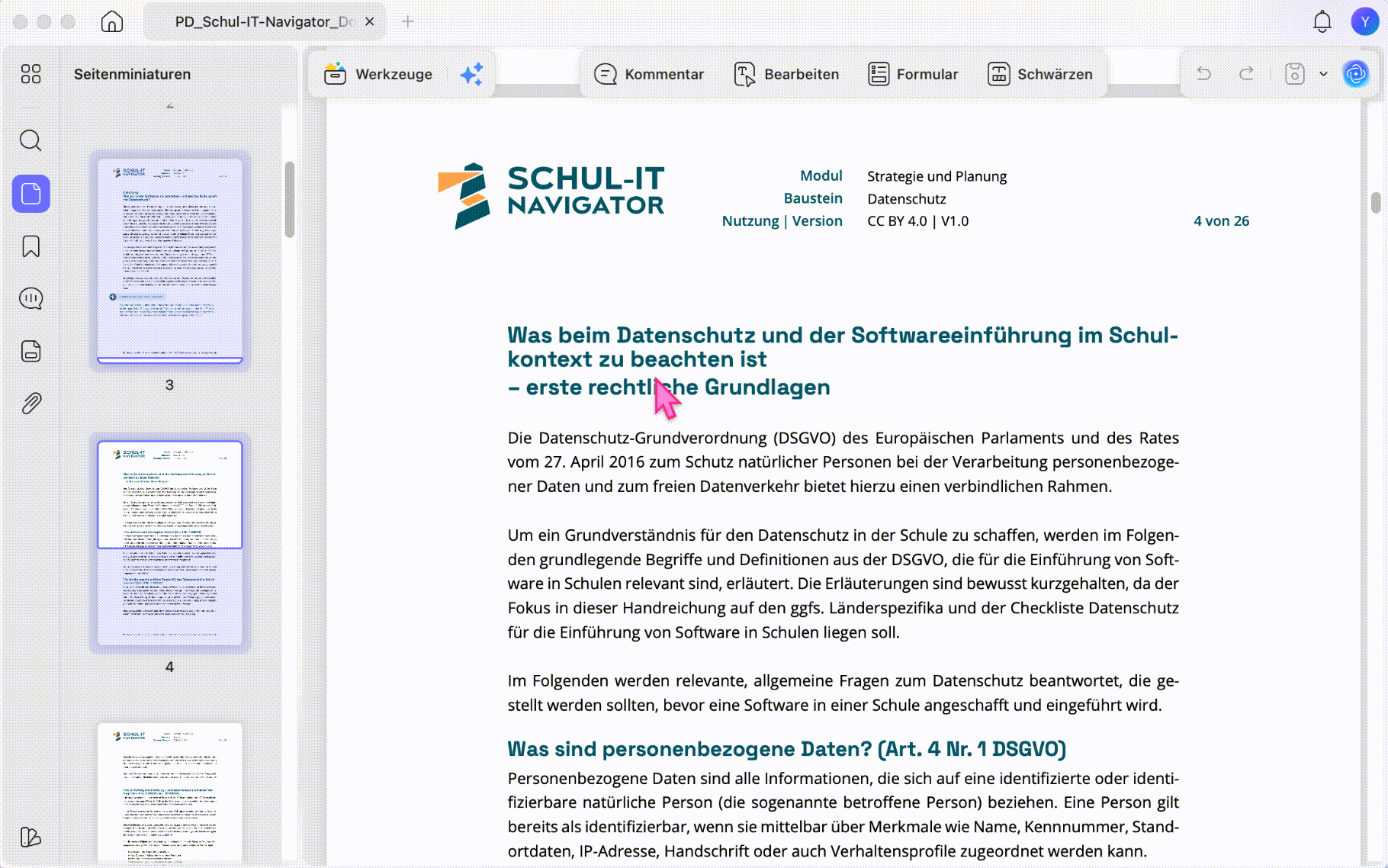Click the save document icon
1388x868 pixels.
click(1295, 74)
